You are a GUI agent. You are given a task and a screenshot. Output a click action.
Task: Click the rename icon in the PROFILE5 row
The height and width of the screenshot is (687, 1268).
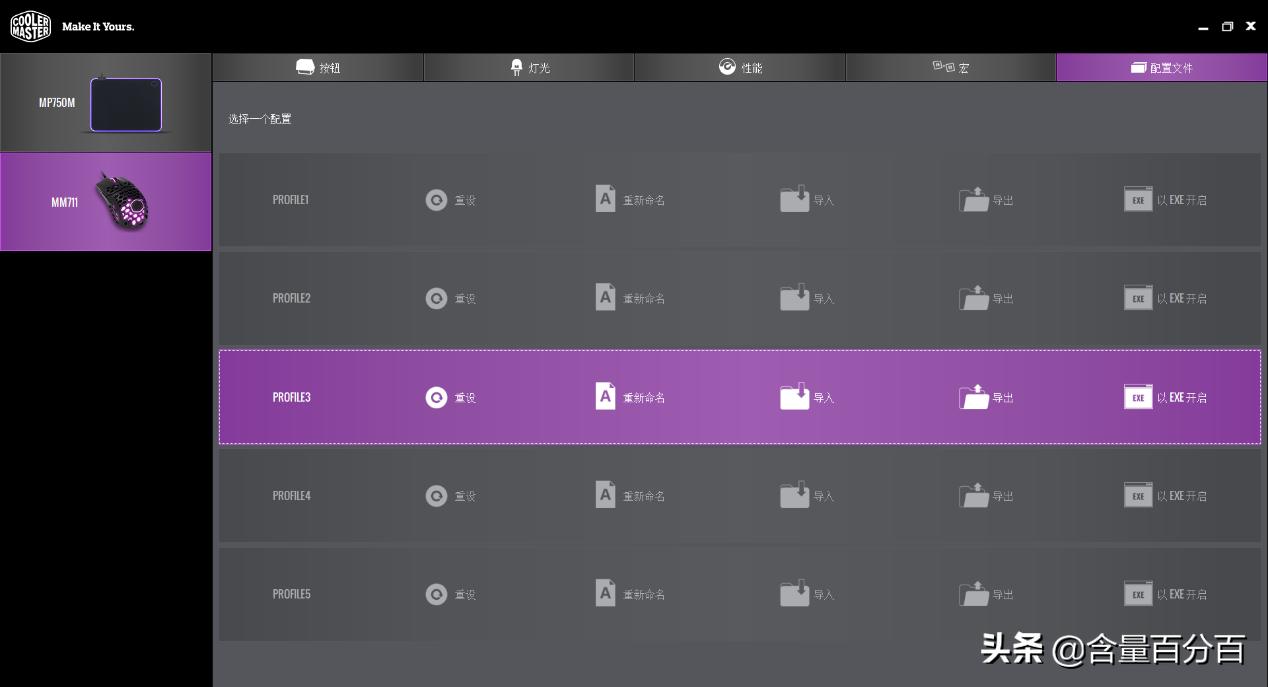point(605,593)
